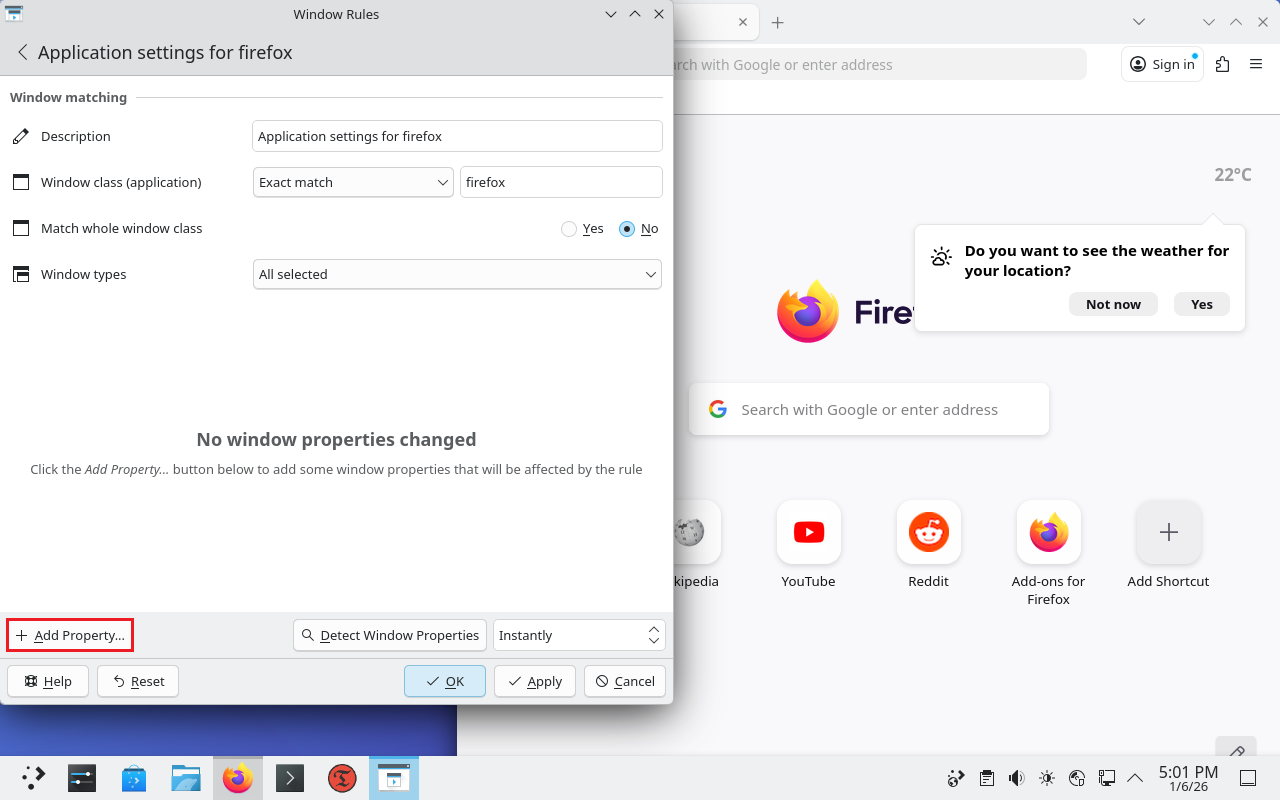Open Dolphin file manager from taskbar
1280x800 pixels.
(x=186, y=778)
